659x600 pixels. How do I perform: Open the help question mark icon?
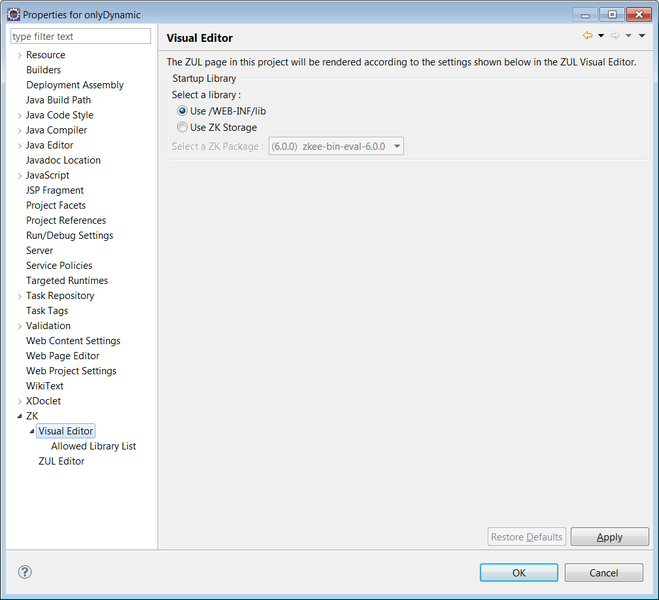tap(25, 572)
